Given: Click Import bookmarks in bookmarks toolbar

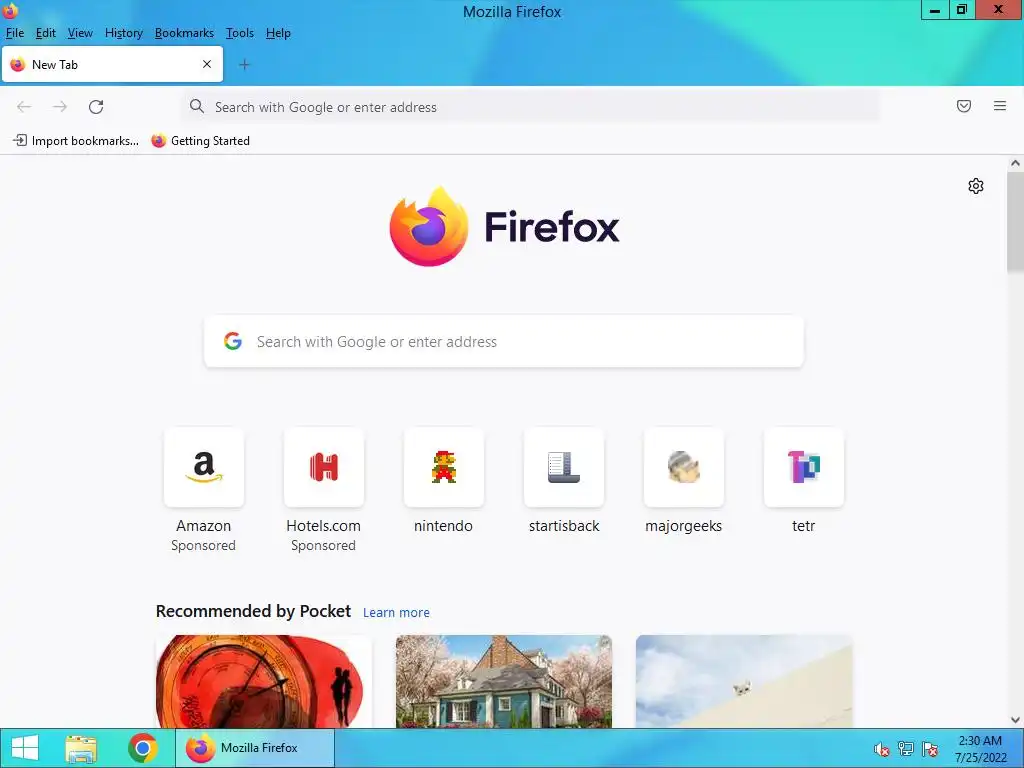Looking at the screenshot, I should point(76,140).
